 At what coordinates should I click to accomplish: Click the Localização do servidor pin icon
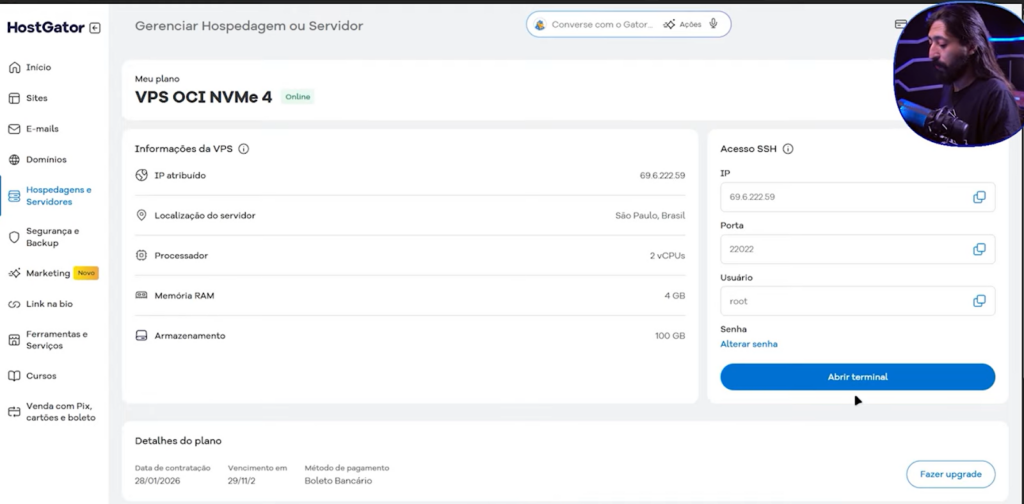(x=141, y=215)
